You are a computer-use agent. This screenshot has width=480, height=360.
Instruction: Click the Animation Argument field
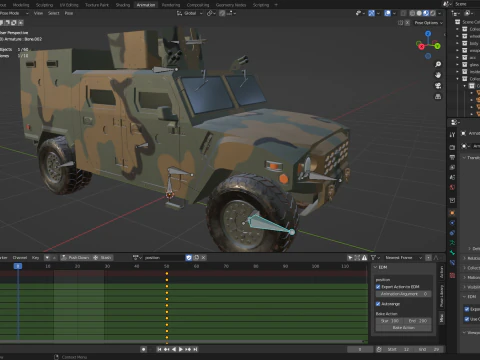point(403,294)
